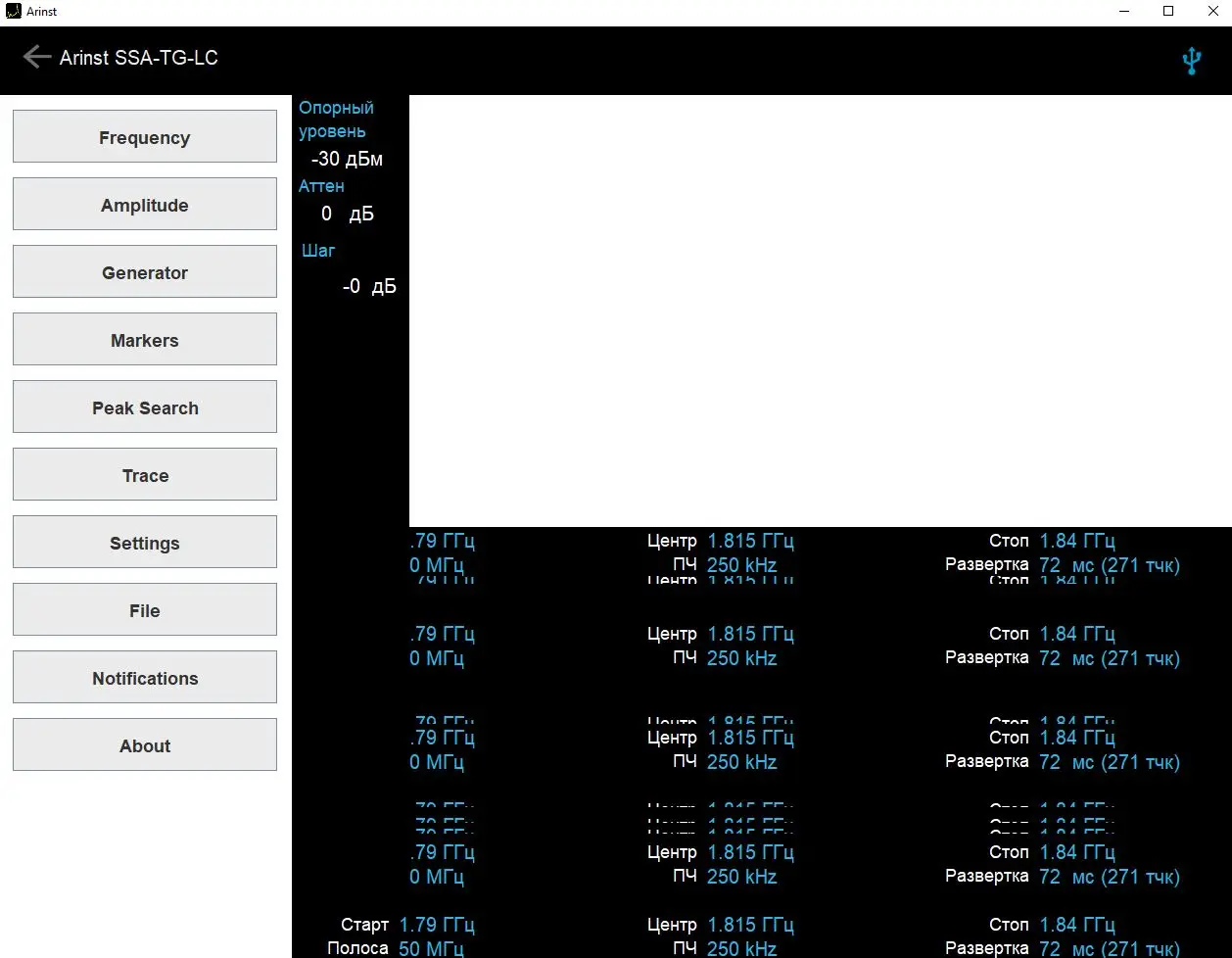Click the spectrum plot area
The width and height of the screenshot is (1232, 958).
821,311
